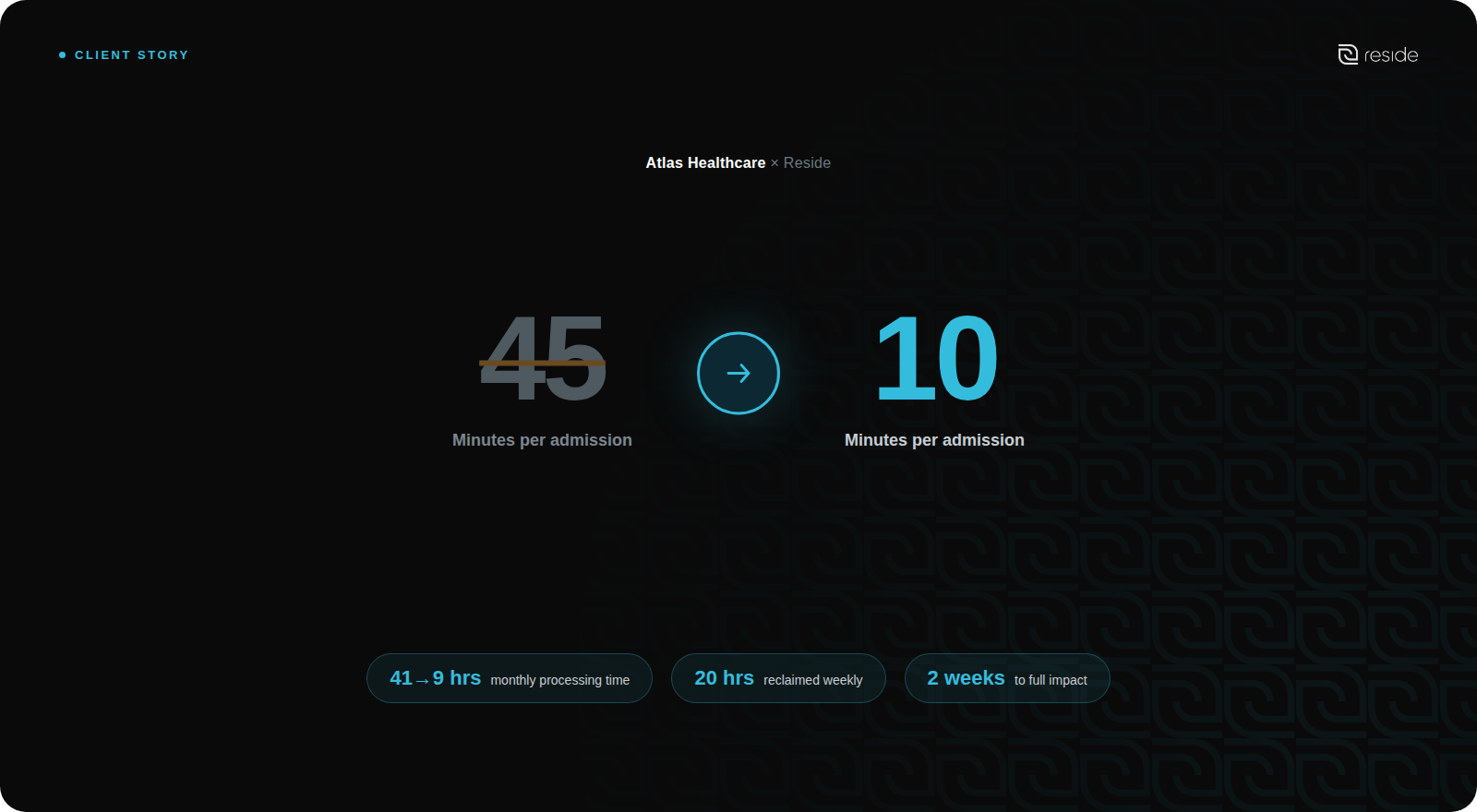Click the circular arrow icon between numbers
The width and height of the screenshot is (1477, 812).
click(738, 373)
